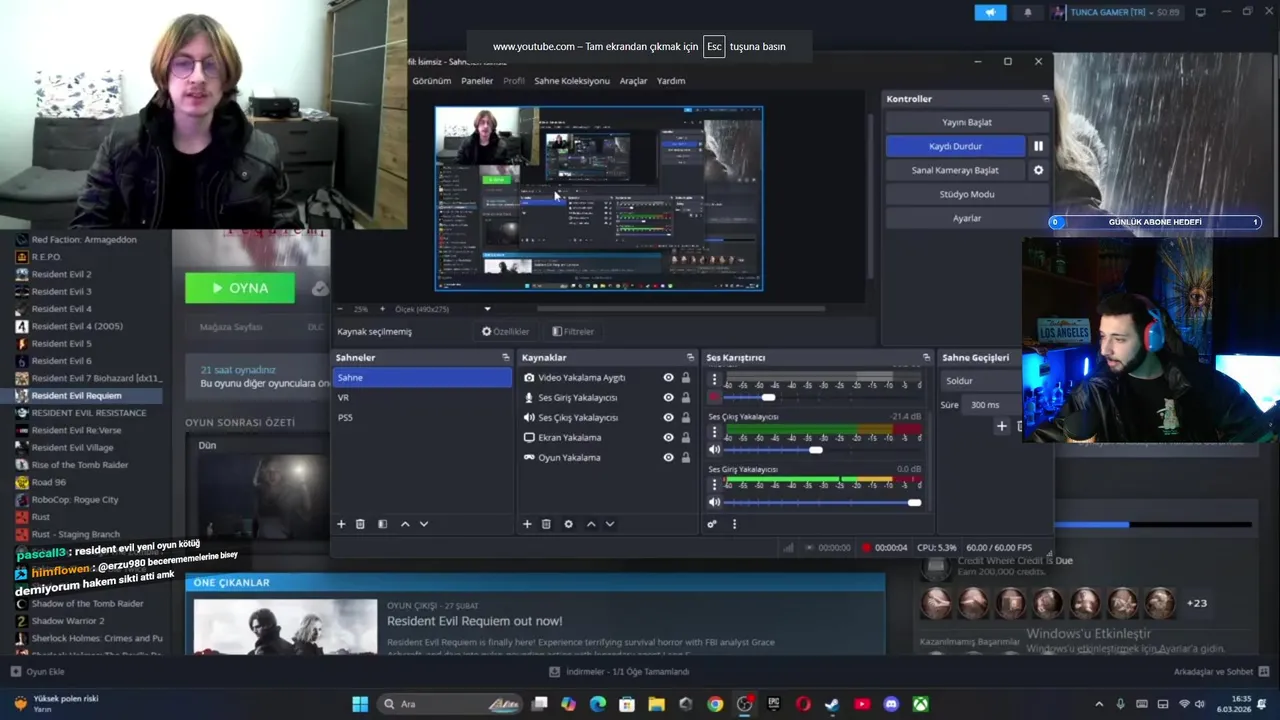
Task: Move scene down with Sahneler down arrow
Action: point(424,524)
